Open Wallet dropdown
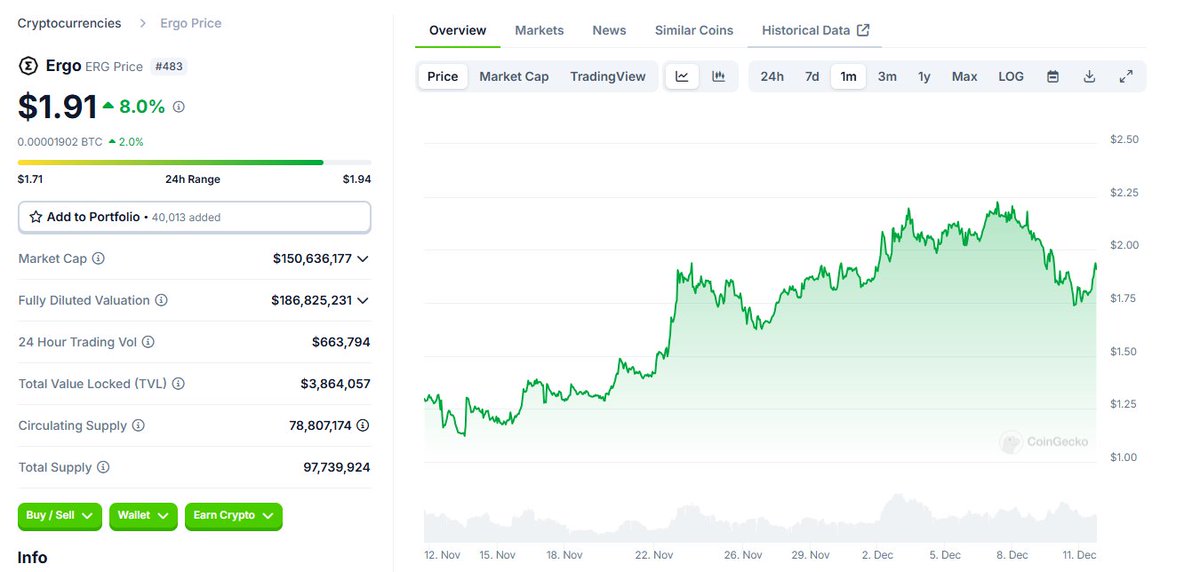Screen dimensions: 1200x572 (144, 516)
